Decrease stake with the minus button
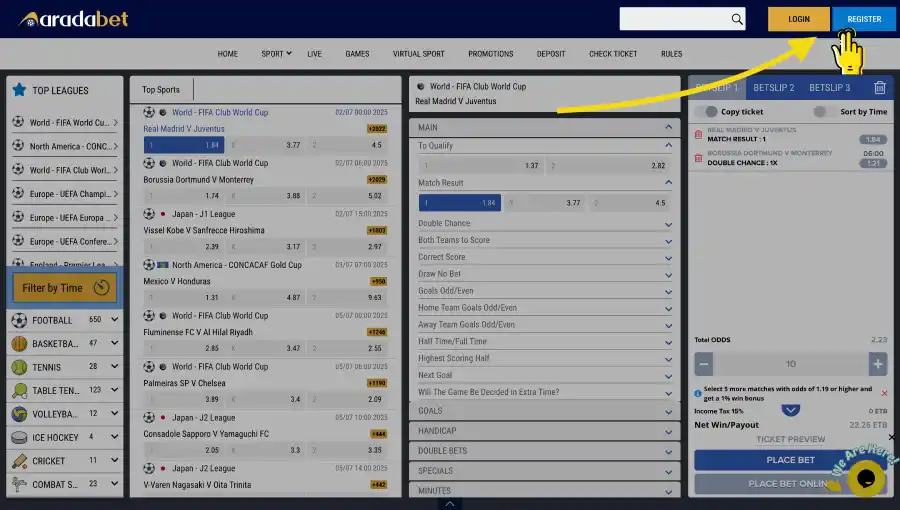Image resolution: width=900 pixels, height=510 pixels. [x=704, y=364]
